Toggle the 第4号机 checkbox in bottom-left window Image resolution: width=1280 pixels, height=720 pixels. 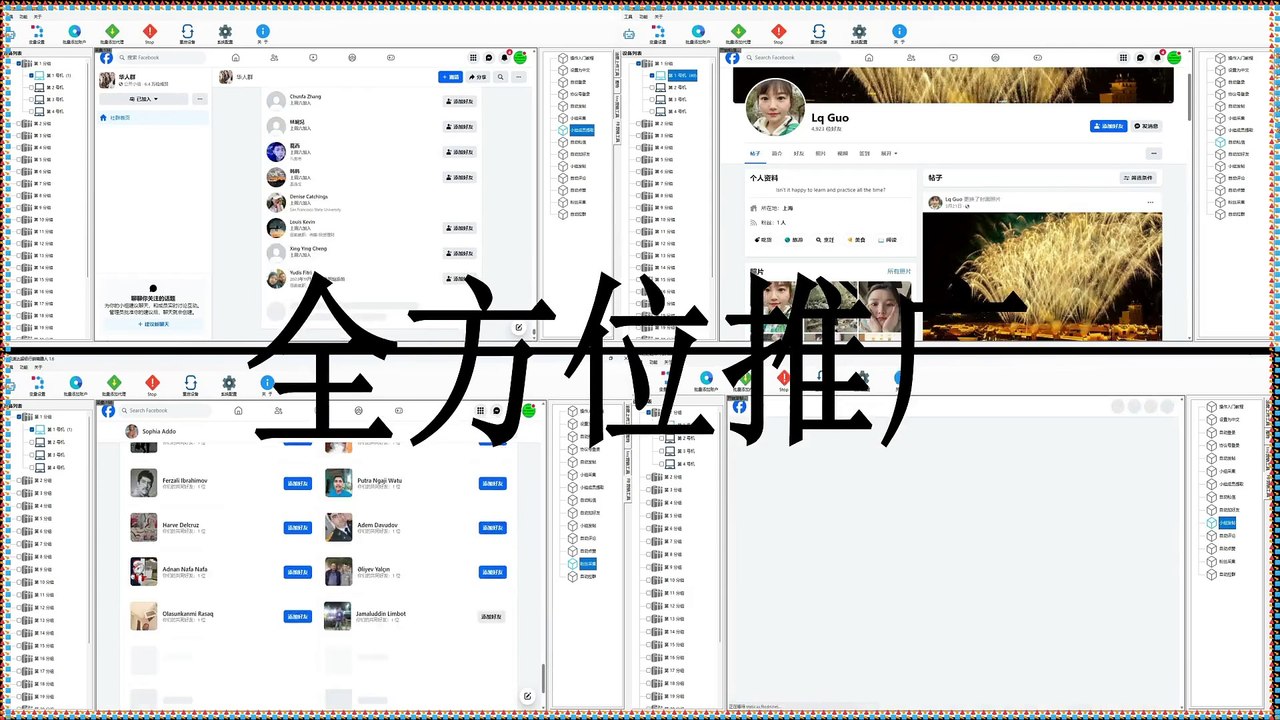pos(31,467)
